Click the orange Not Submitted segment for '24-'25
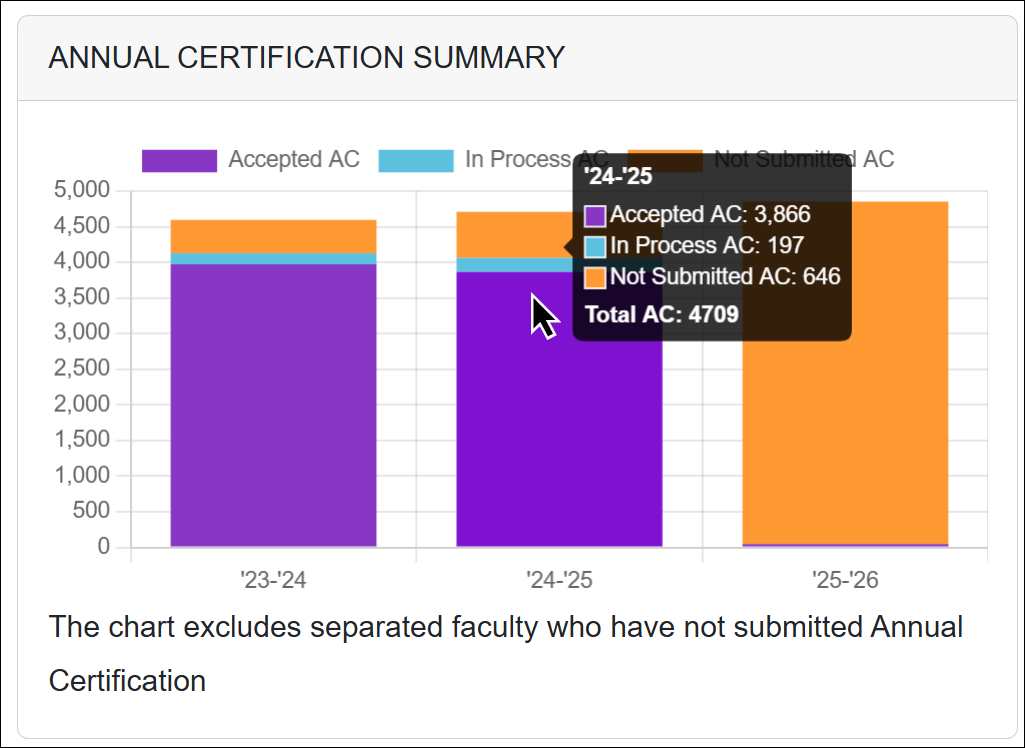 (510, 234)
